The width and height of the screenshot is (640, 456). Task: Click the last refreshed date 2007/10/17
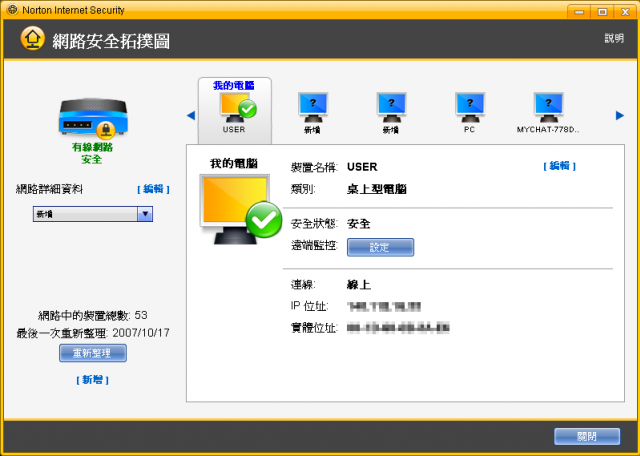141,333
